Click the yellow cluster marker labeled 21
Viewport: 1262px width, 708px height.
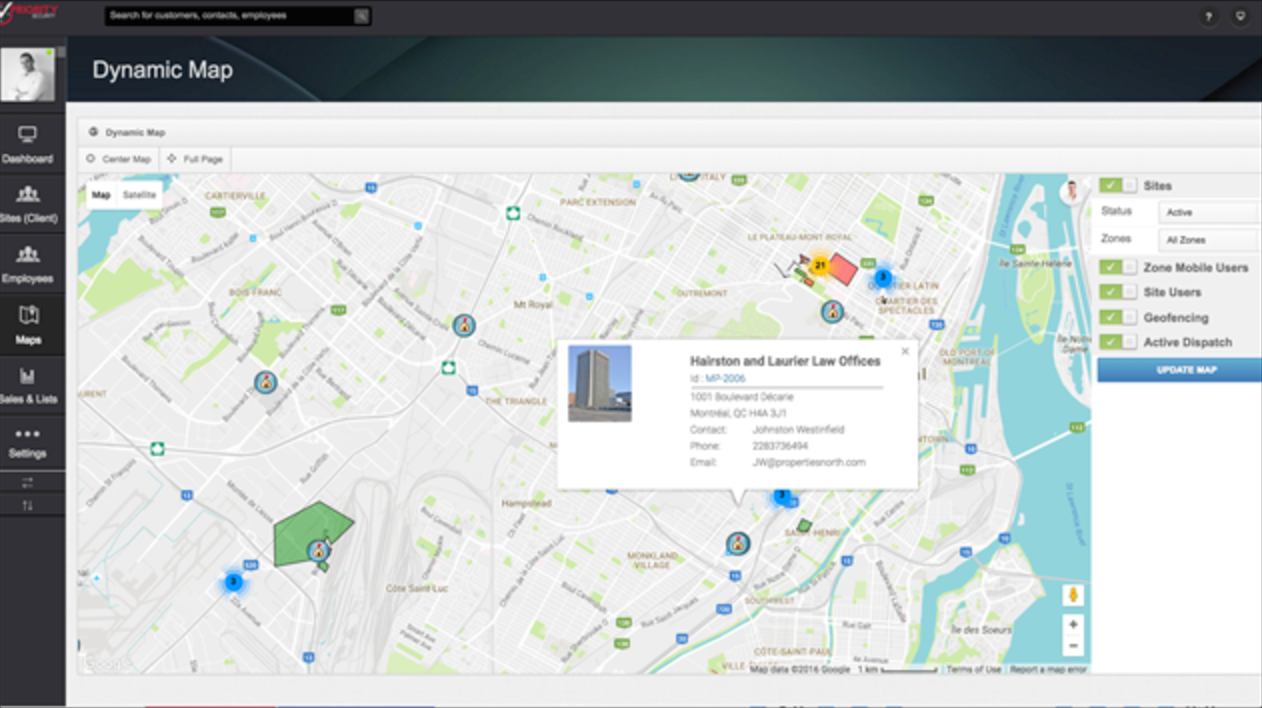[x=820, y=265]
